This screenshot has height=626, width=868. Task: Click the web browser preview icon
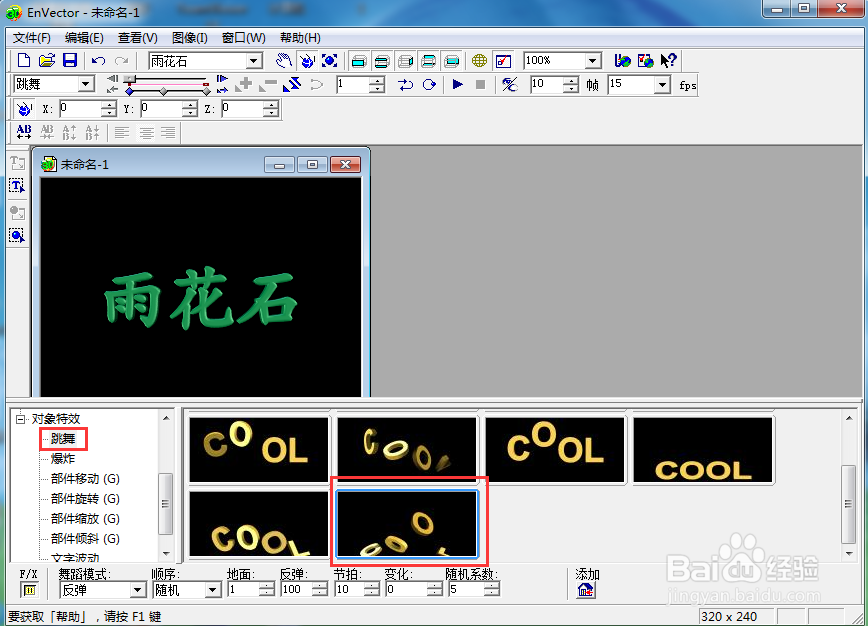point(645,60)
